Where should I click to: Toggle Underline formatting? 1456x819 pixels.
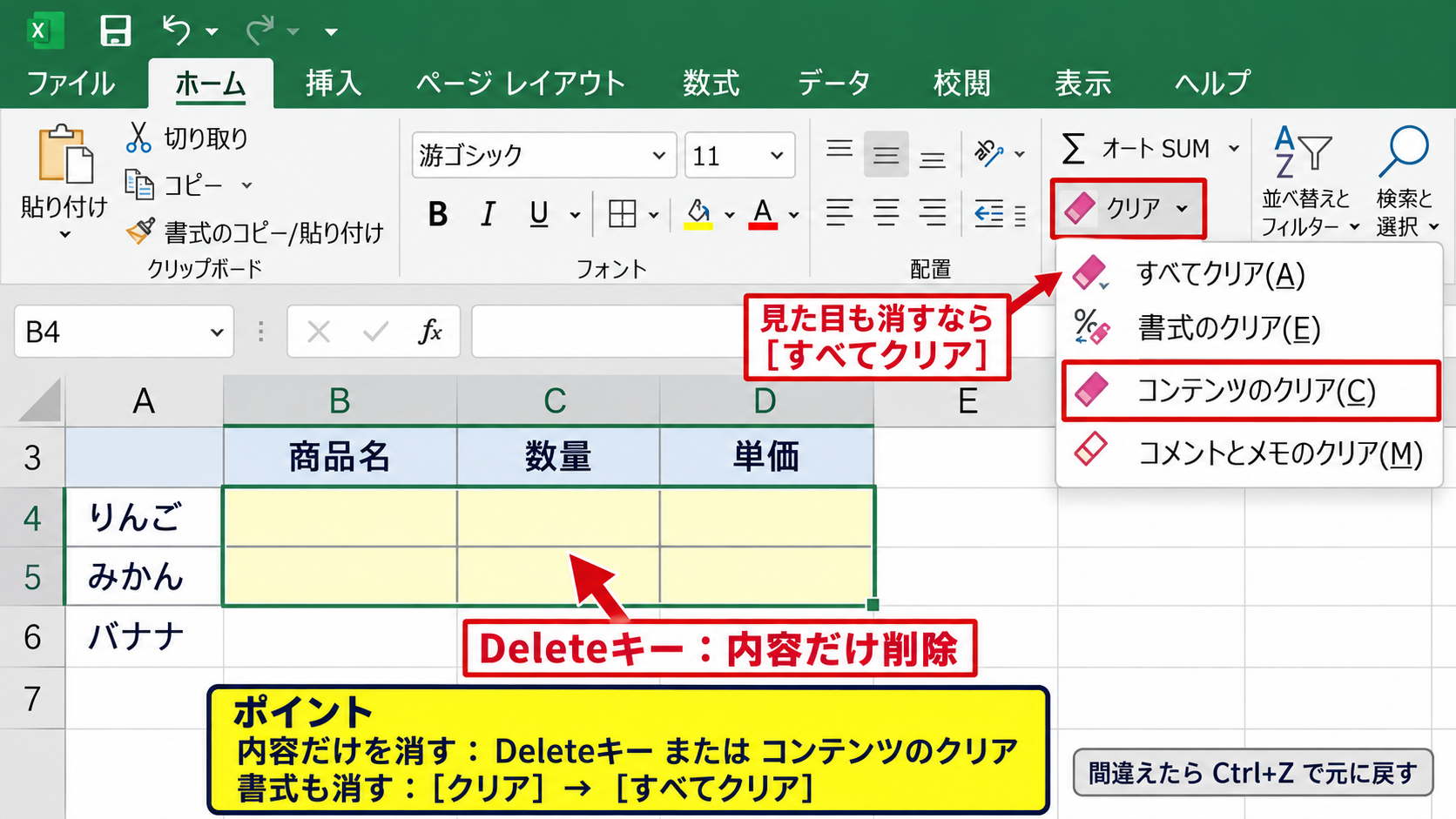pos(539,213)
